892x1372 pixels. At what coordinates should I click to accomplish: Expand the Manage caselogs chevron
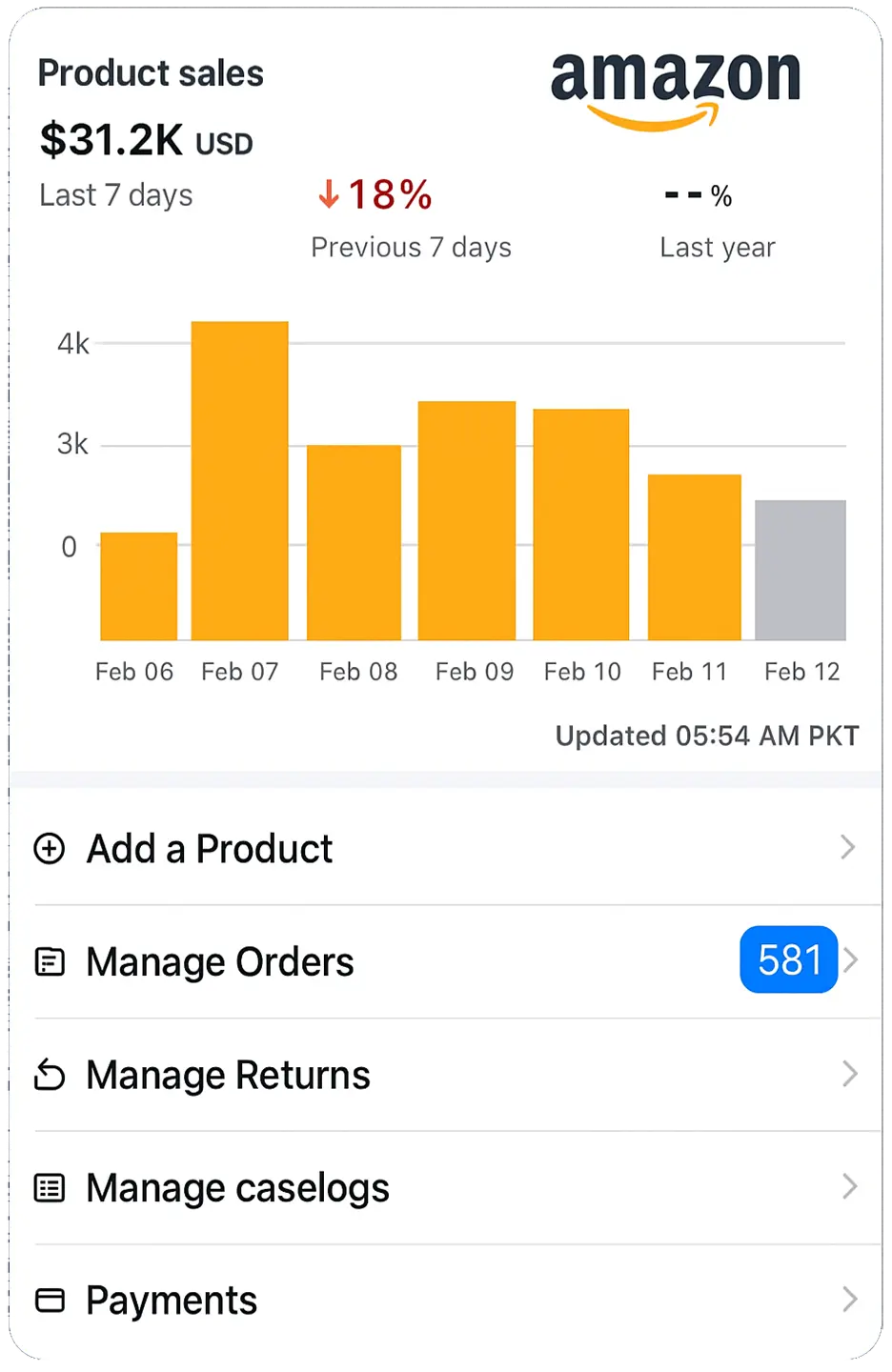849,1187
